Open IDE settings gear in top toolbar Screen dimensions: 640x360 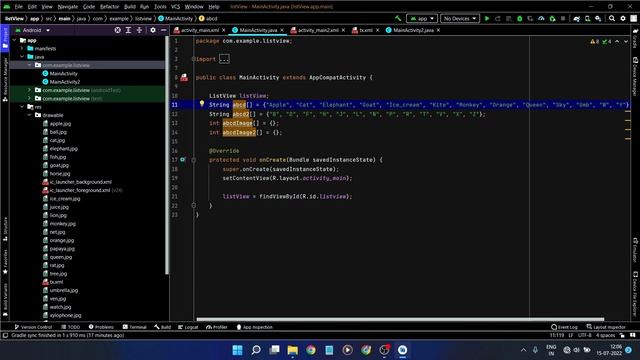[x=623, y=18]
